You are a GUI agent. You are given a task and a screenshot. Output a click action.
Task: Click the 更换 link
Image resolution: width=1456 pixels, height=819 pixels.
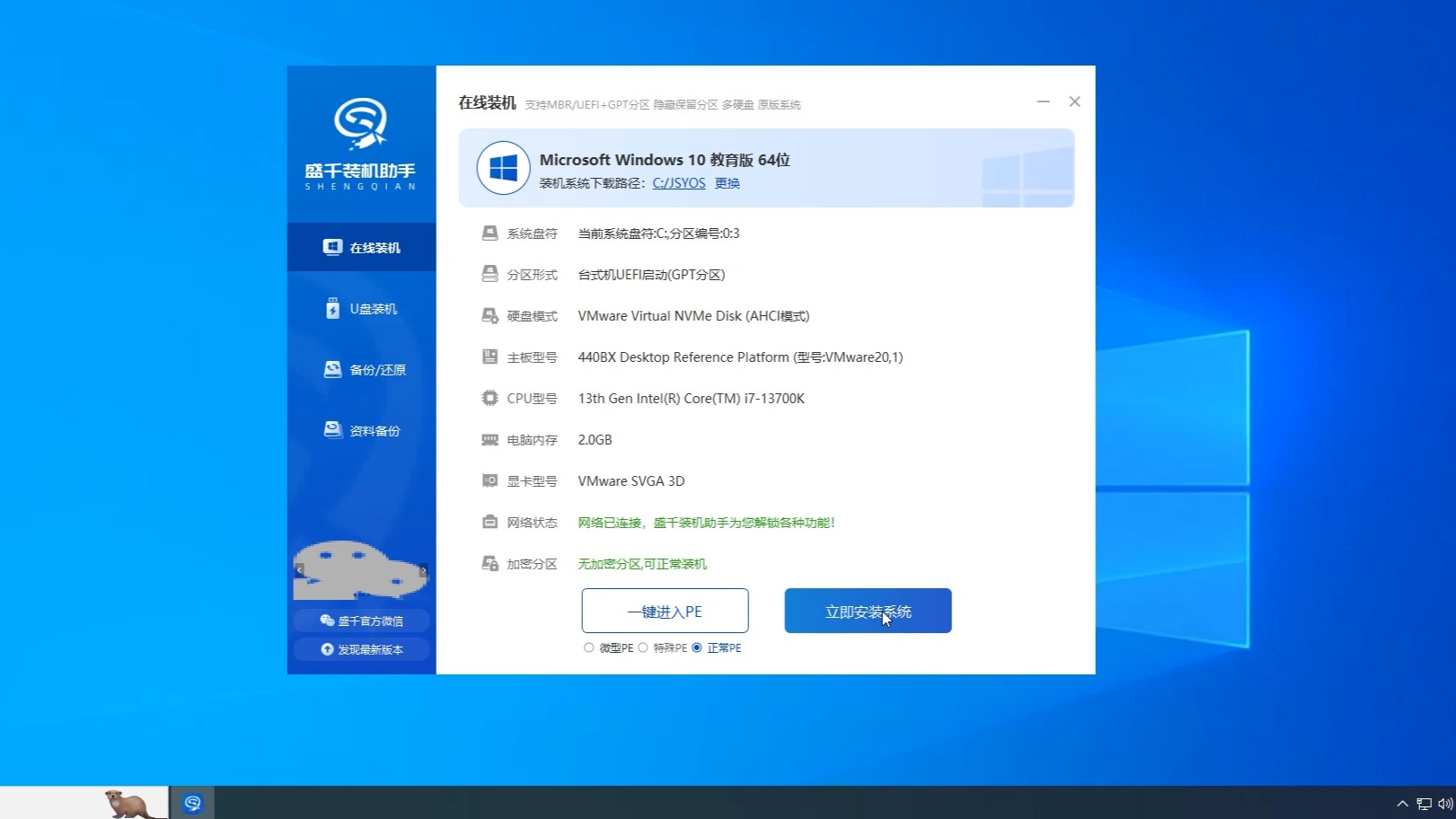728,183
